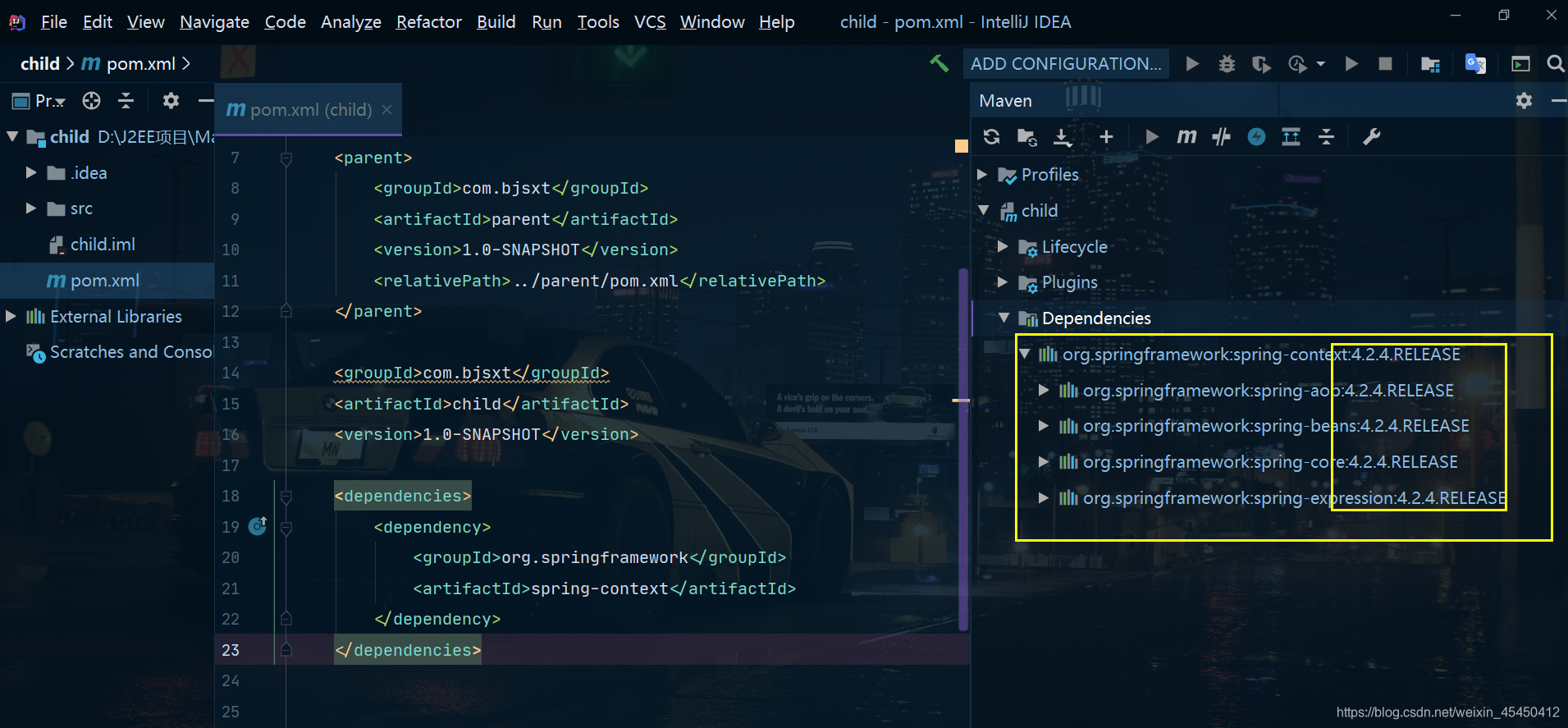Open the Refactor menu
1568x728 pixels.
click(429, 22)
